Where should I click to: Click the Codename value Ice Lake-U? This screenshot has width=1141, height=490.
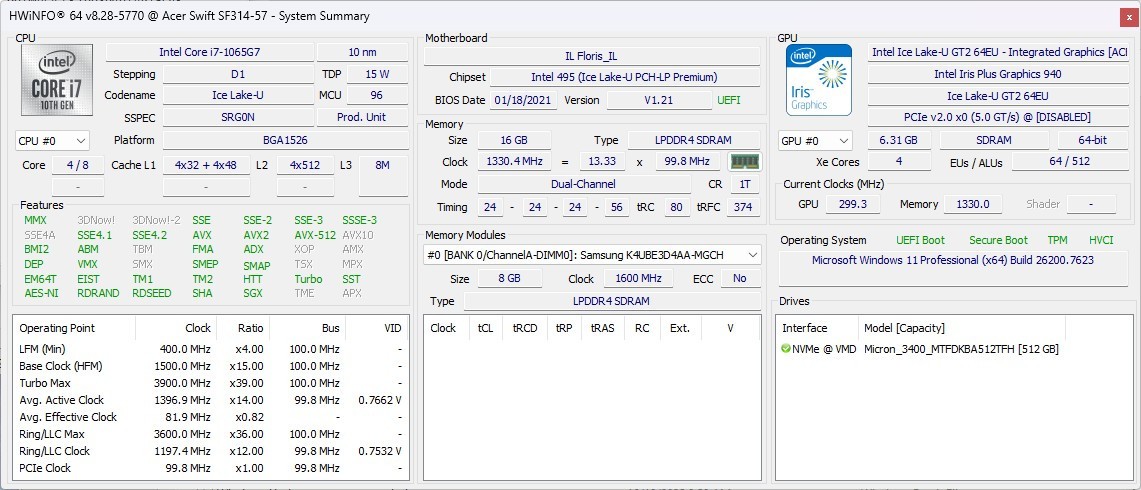238,95
